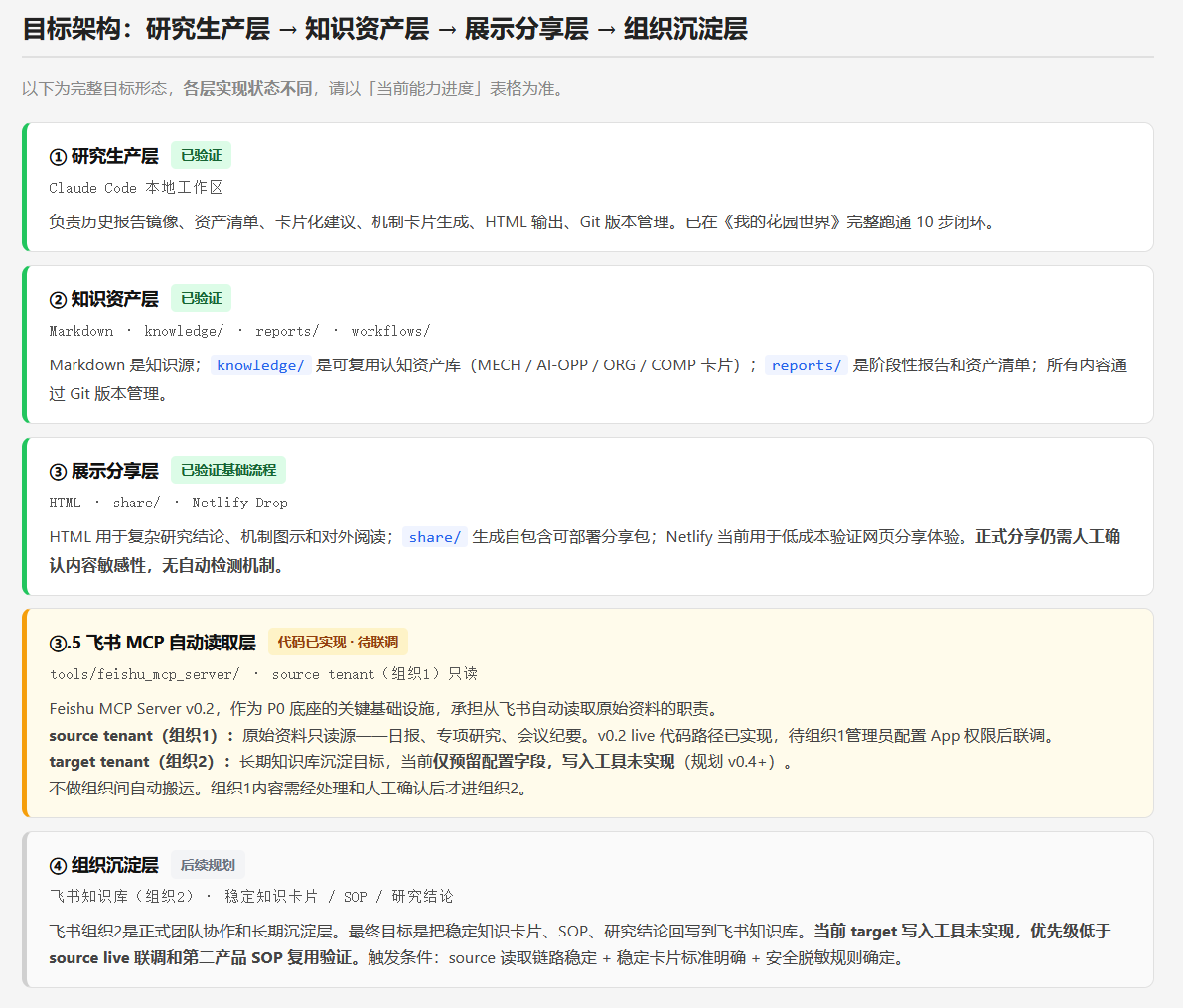
Task: Select the ④ 组织沉淀层 card title
Action: [104, 865]
